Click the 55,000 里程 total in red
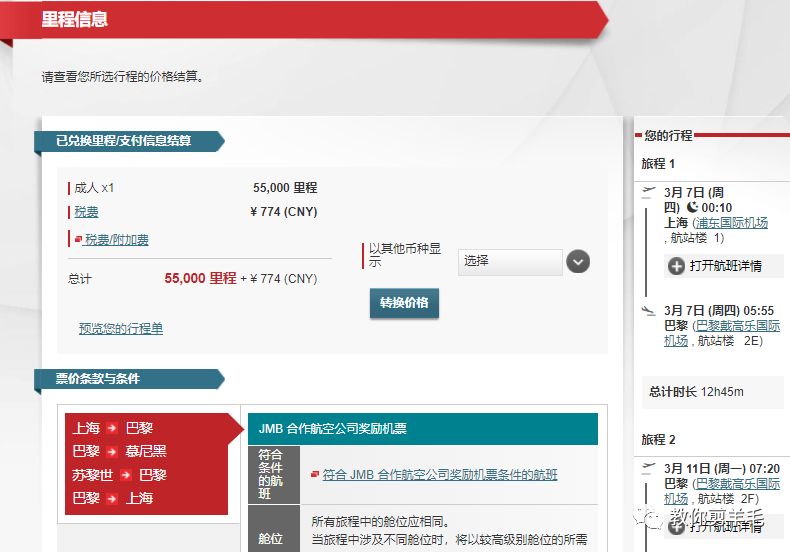This screenshot has height=552, width=790. 200,278
